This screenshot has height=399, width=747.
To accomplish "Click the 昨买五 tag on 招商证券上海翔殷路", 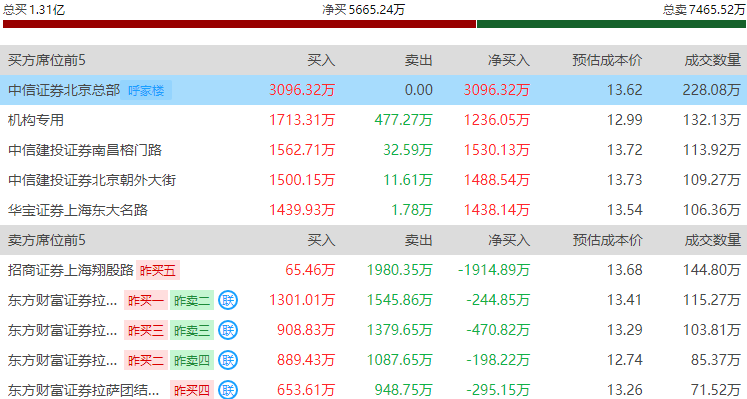I will [x=158, y=270].
